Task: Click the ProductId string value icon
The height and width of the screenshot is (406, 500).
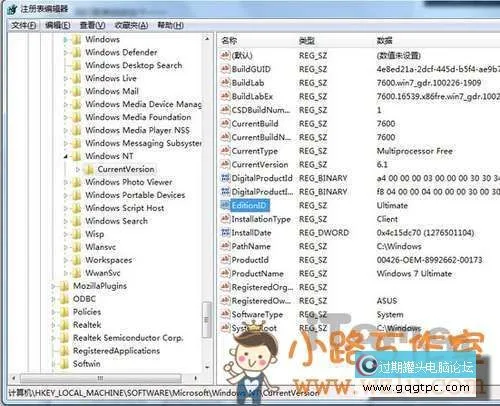Action: (225, 260)
